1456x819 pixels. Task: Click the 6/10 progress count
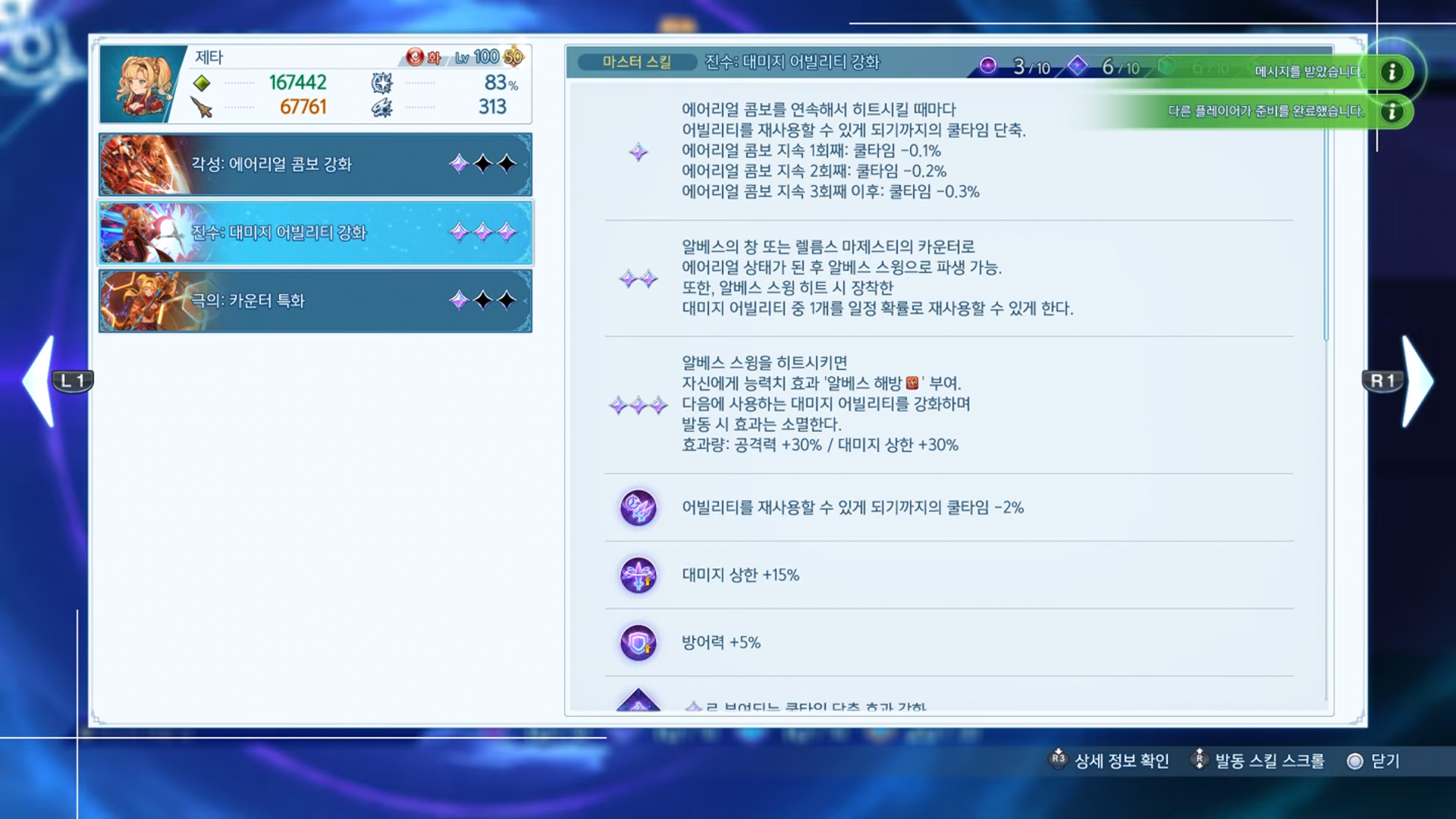click(x=1121, y=67)
